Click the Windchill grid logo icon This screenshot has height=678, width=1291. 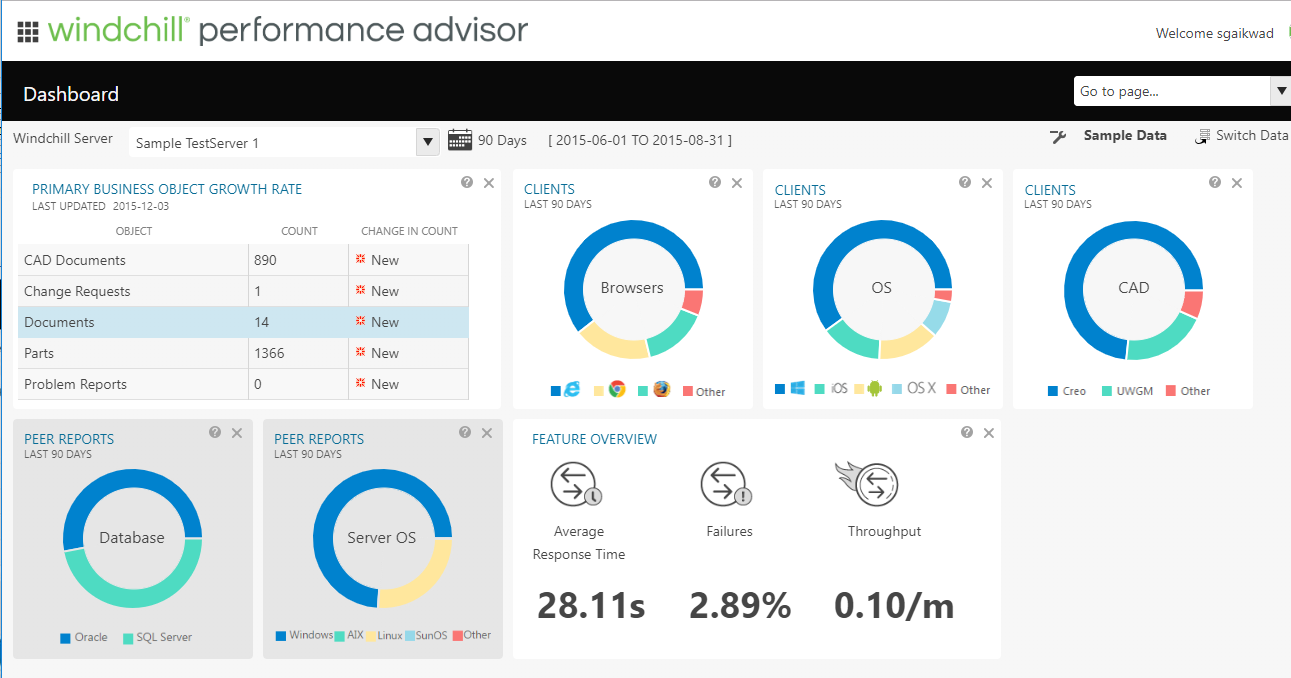click(28, 30)
